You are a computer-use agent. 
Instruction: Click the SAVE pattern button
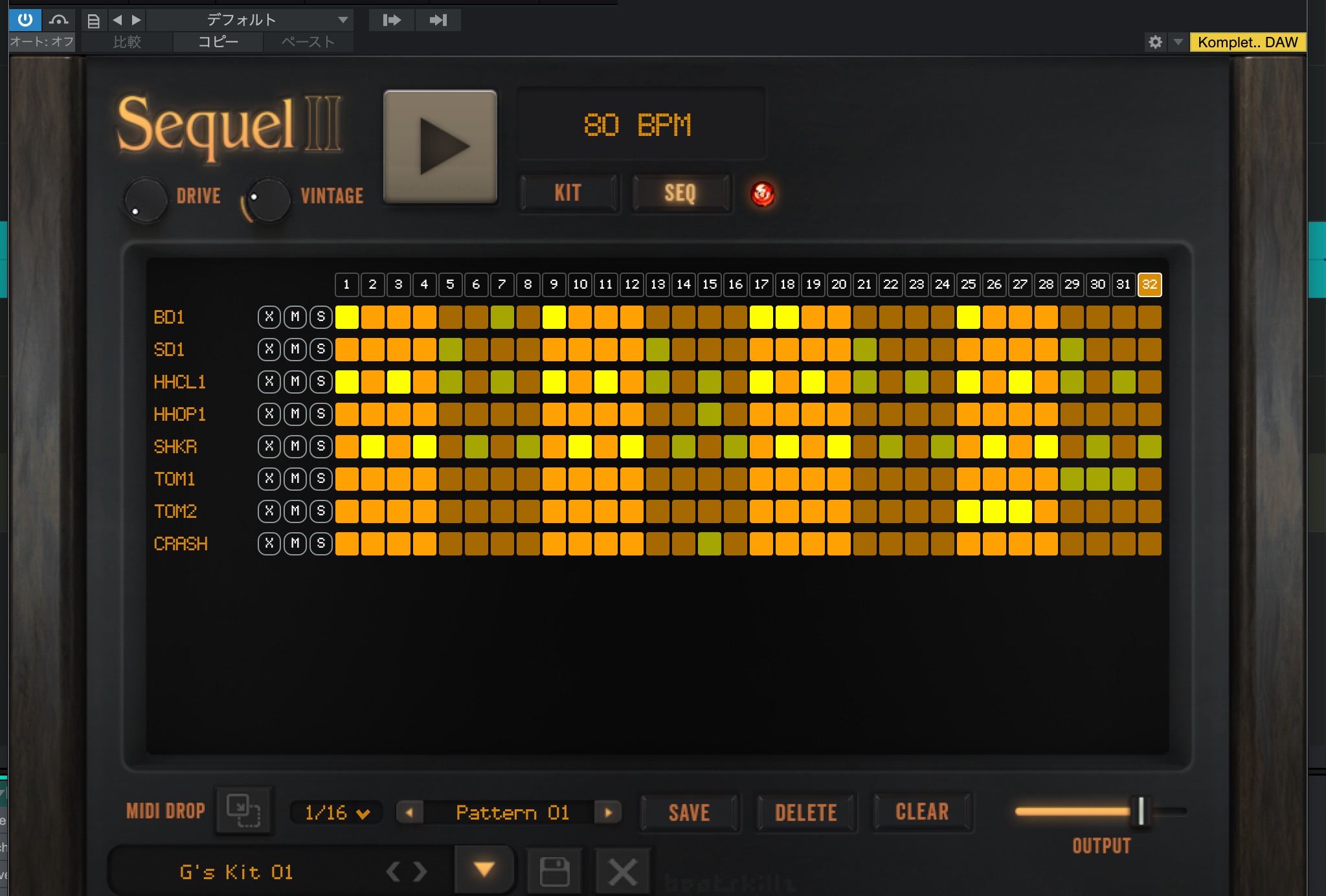pos(689,812)
